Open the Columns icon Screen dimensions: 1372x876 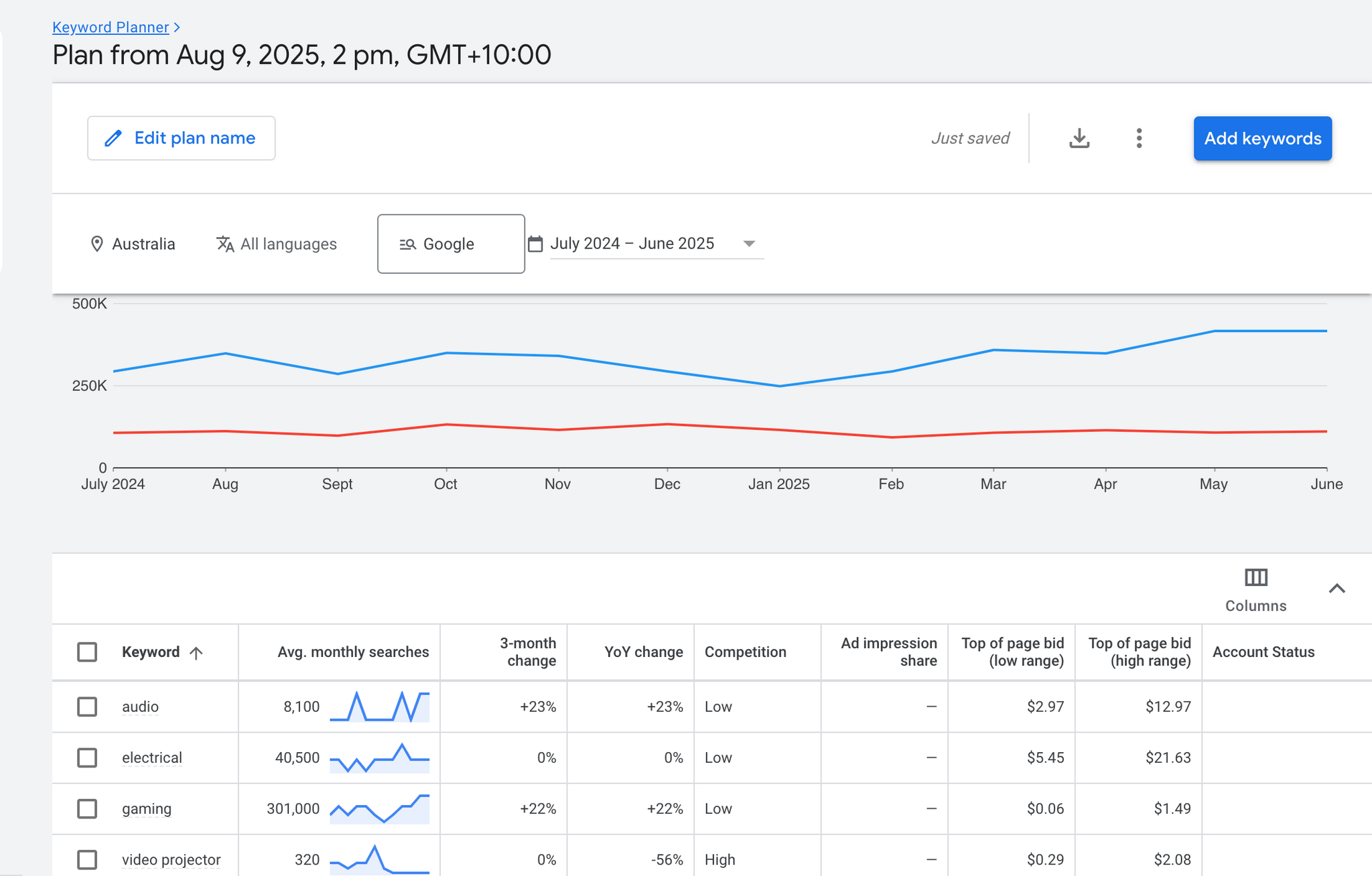(1255, 577)
